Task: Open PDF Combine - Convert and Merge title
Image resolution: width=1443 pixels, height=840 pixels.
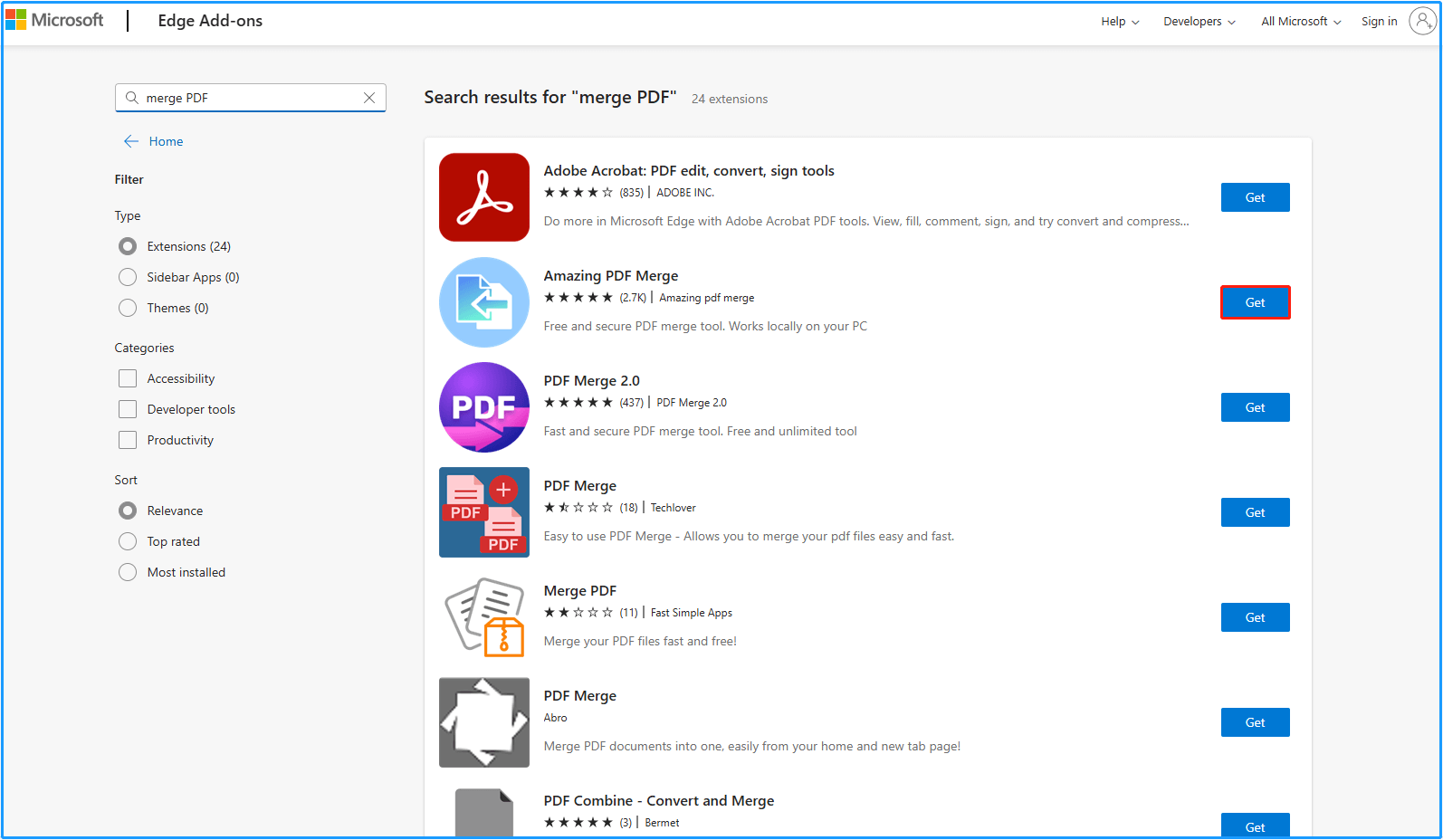Action: [659, 801]
